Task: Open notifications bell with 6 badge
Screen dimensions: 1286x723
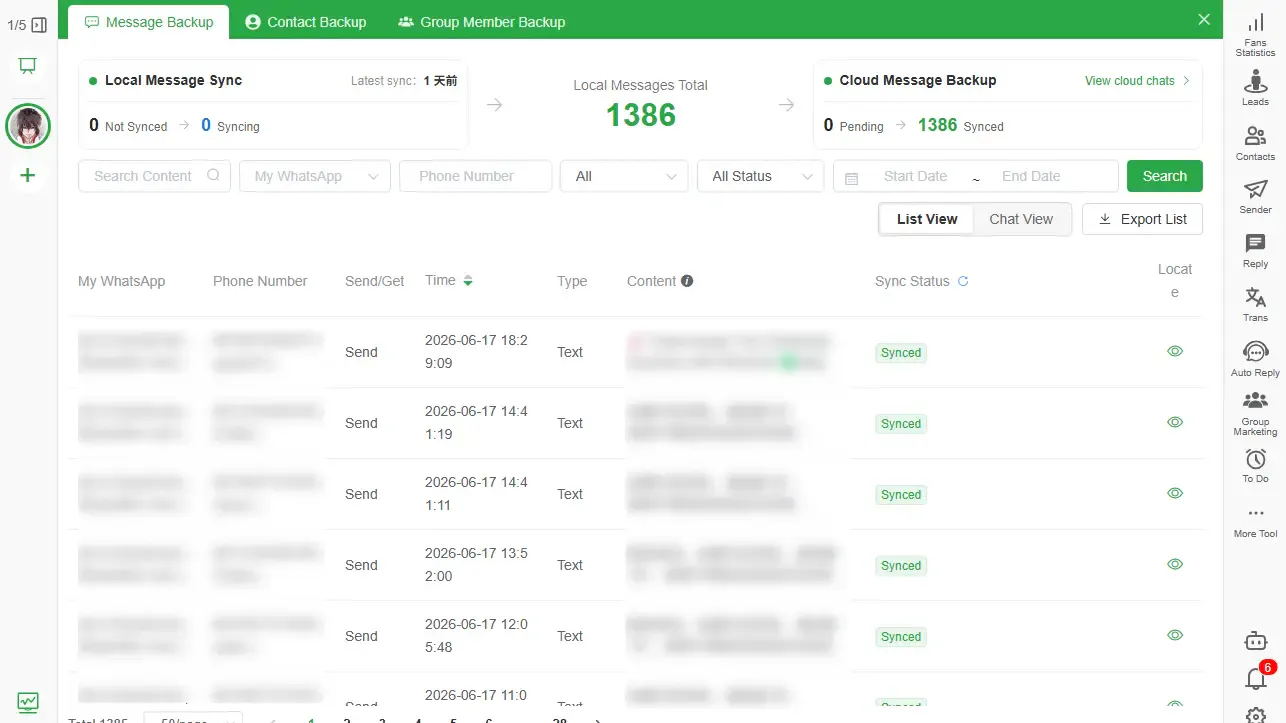Action: (x=1257, y=677)
